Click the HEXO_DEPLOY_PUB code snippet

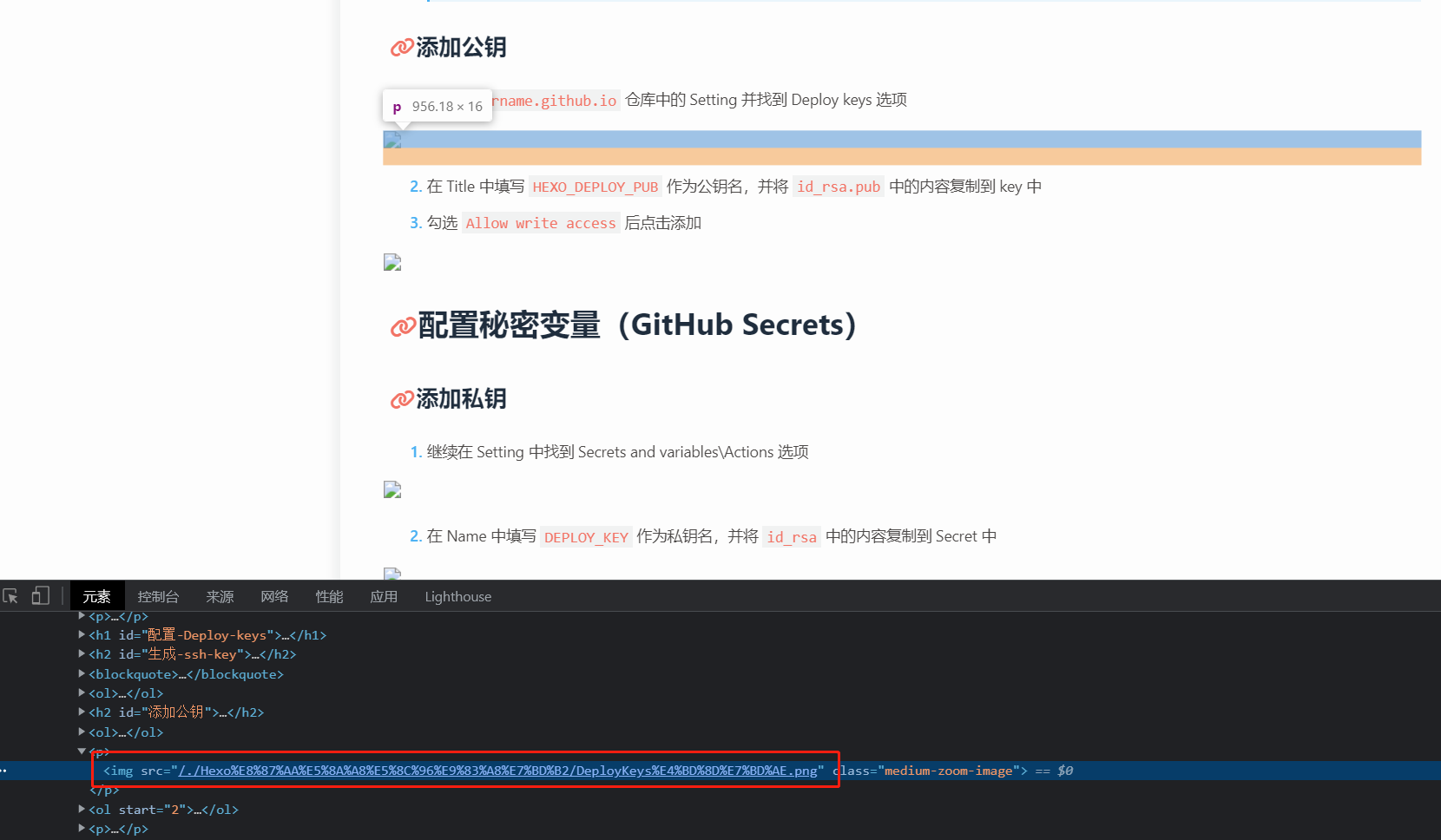[595, 186]
